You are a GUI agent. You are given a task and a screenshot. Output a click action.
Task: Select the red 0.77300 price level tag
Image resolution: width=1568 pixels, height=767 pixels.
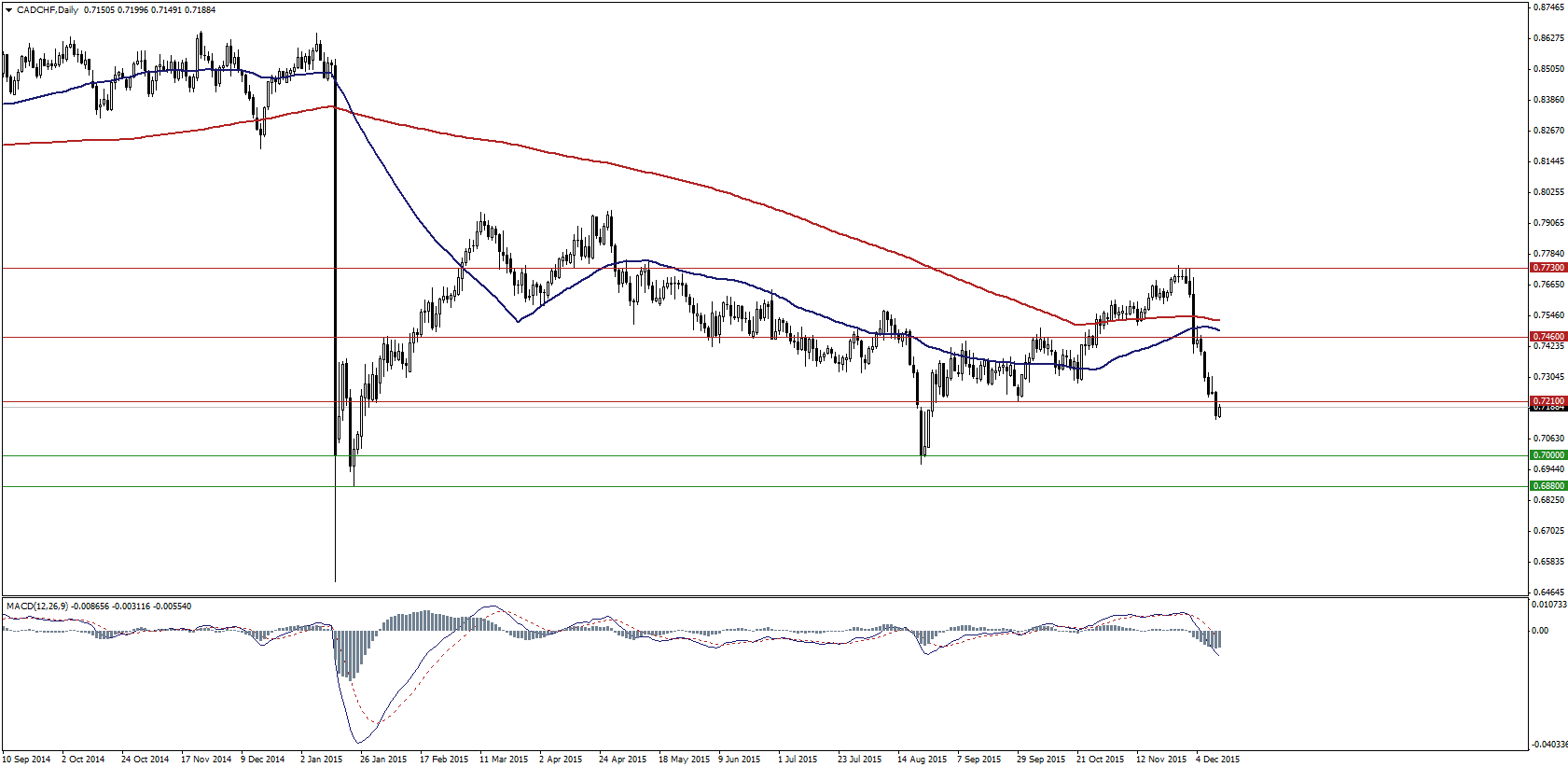pyautogui.click(x=1548, y=268)
